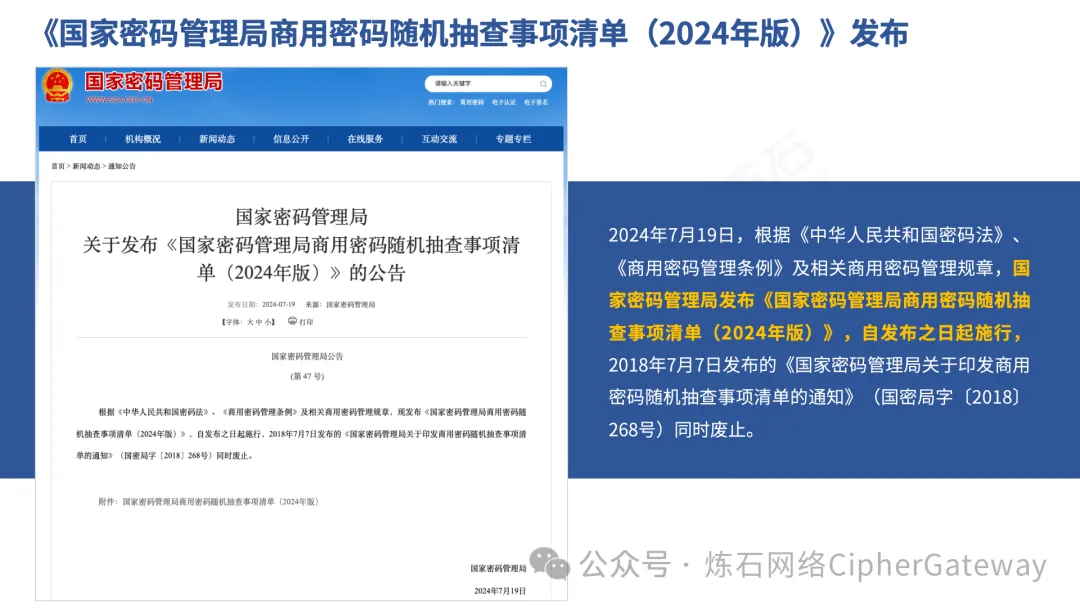The image size is (1080, 608).
Task: Click the printer icon beside 打印
Action: pos(292,321)
